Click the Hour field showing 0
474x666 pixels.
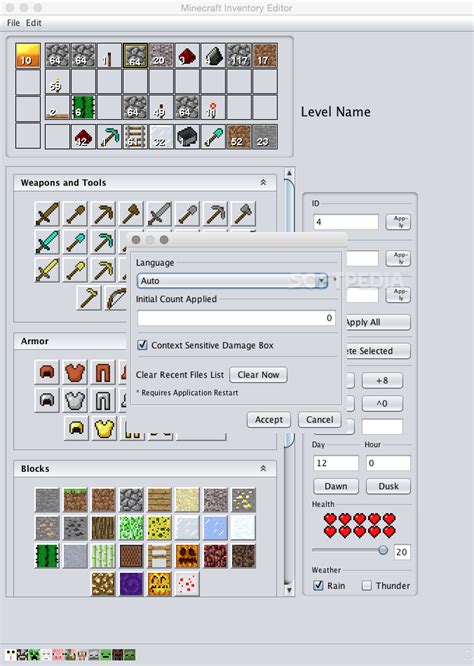pyautogui.click(x=388, y=463)
